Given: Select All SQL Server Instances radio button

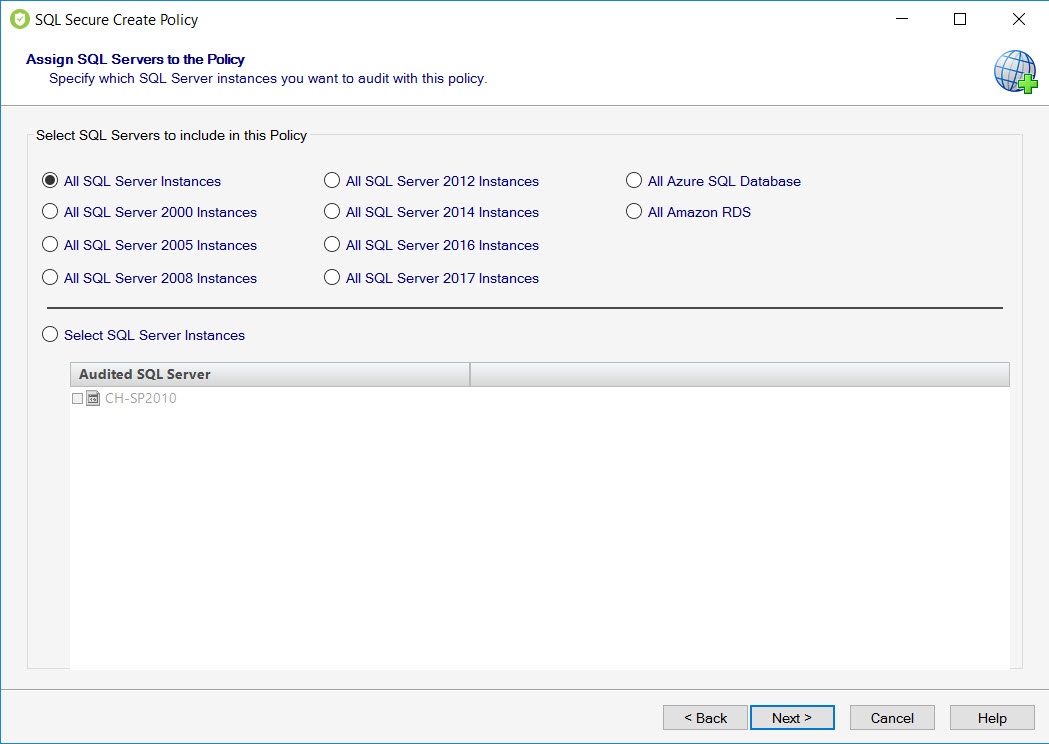Looking at the screenshot, I should pyautogui.click(x=50, y=181).
